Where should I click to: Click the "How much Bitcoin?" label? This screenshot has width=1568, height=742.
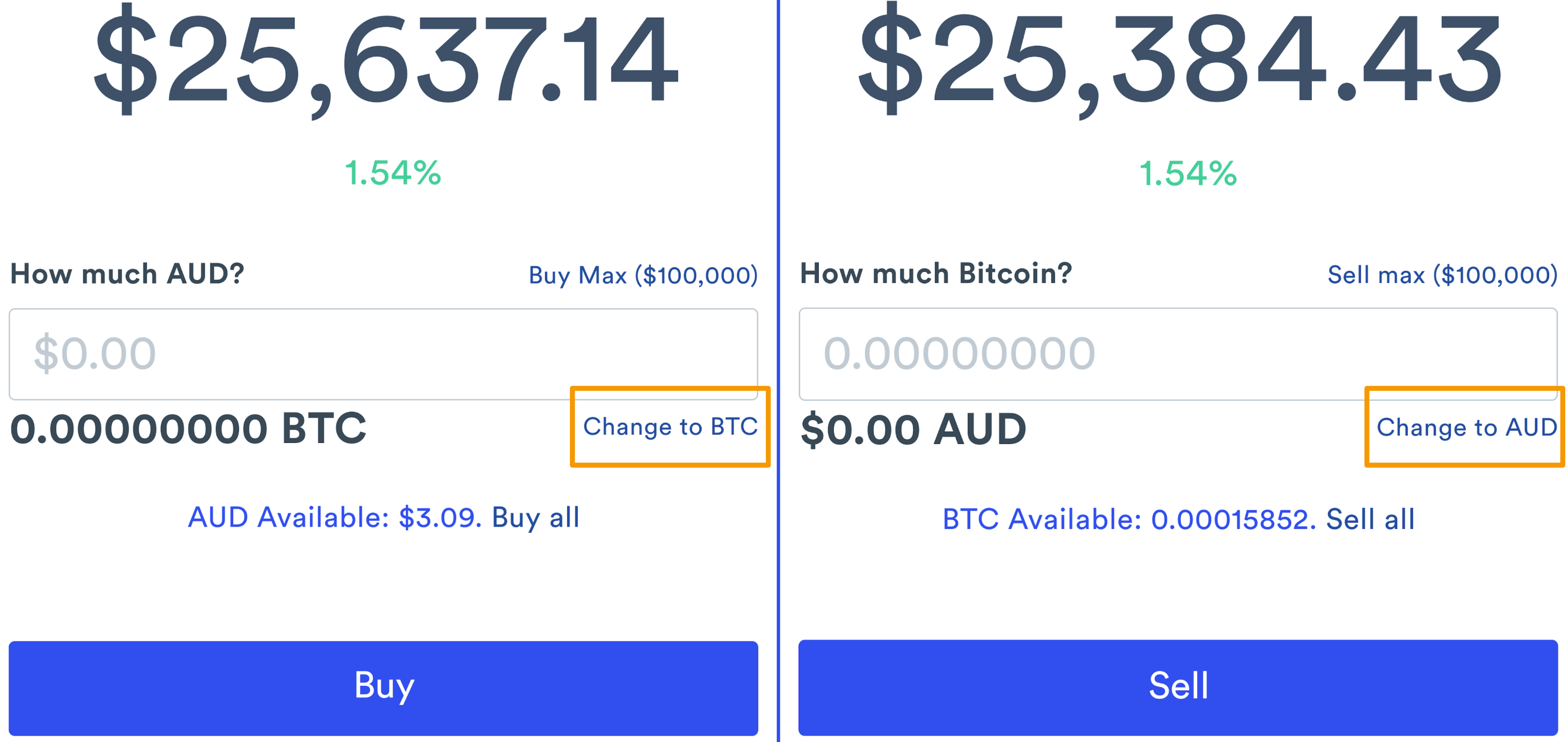coord(936,273)
